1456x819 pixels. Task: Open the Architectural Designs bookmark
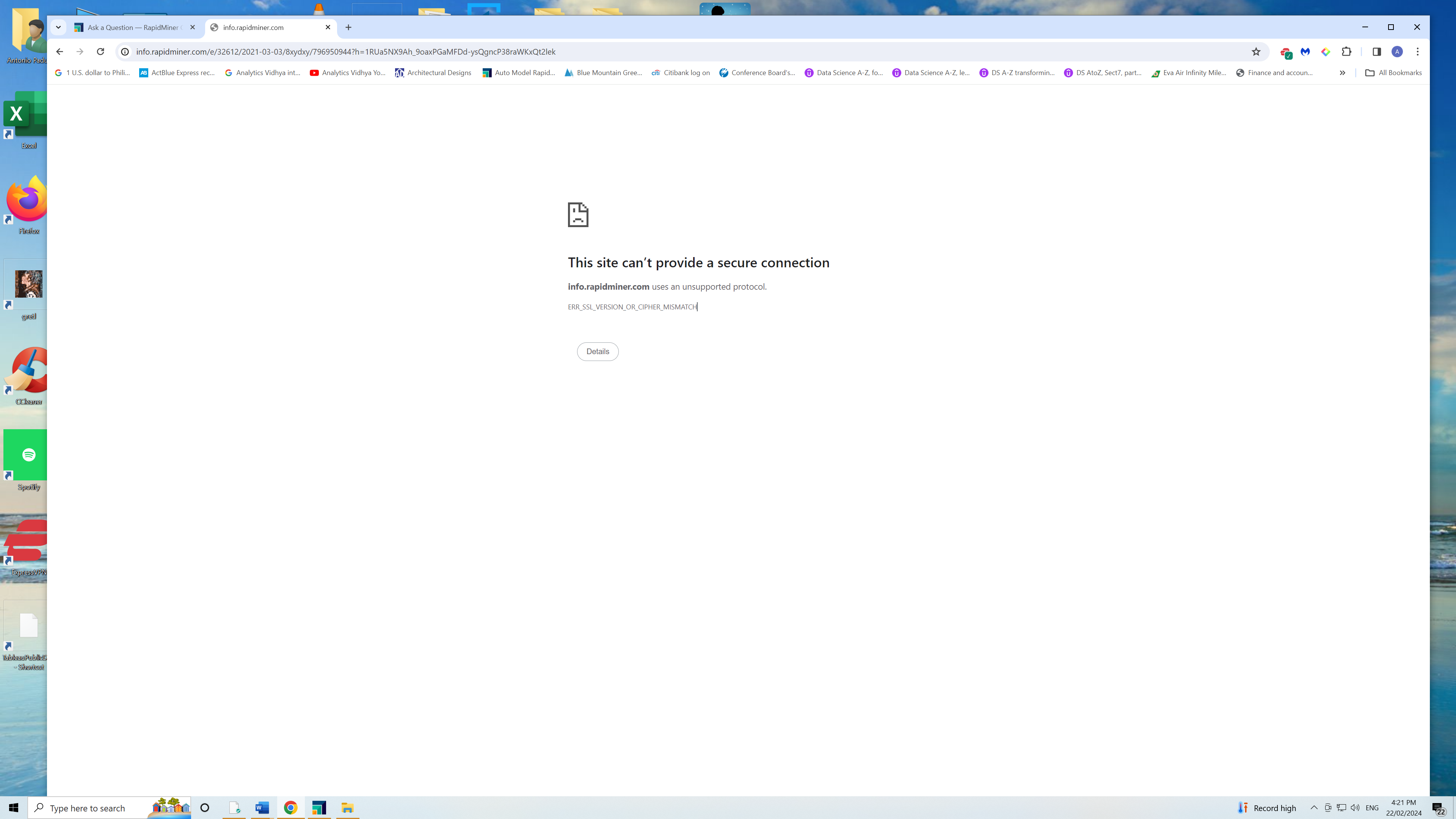[x=433, y=72]
